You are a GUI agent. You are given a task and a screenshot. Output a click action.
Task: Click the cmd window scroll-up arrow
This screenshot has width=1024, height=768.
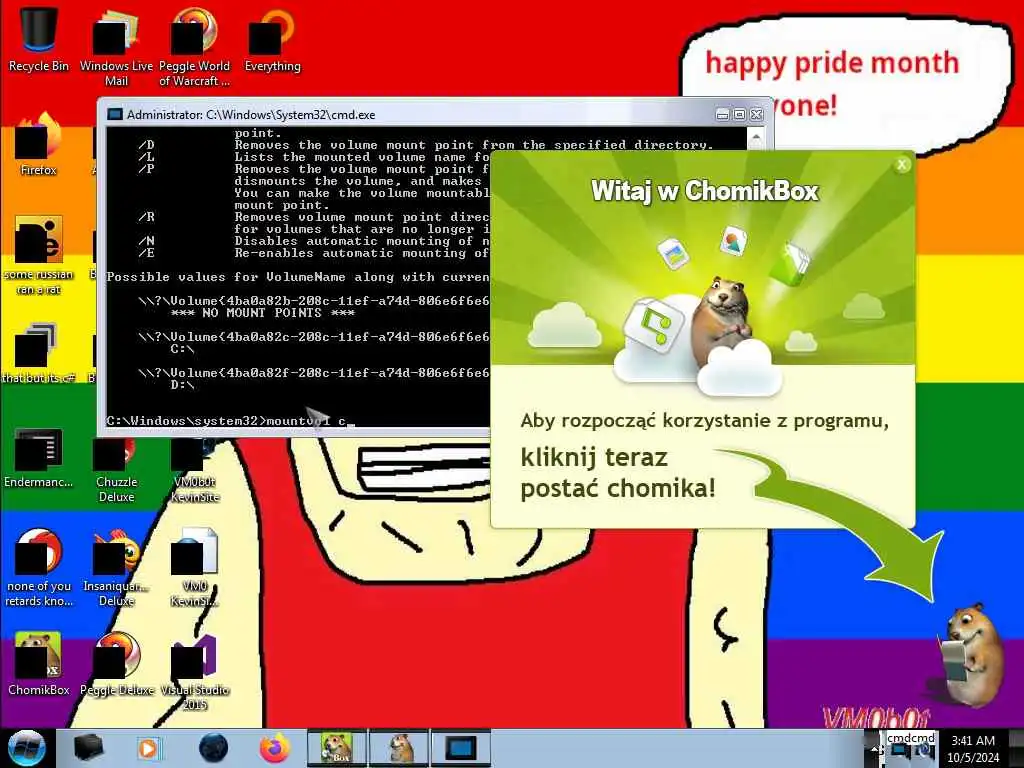click(756, 137)
